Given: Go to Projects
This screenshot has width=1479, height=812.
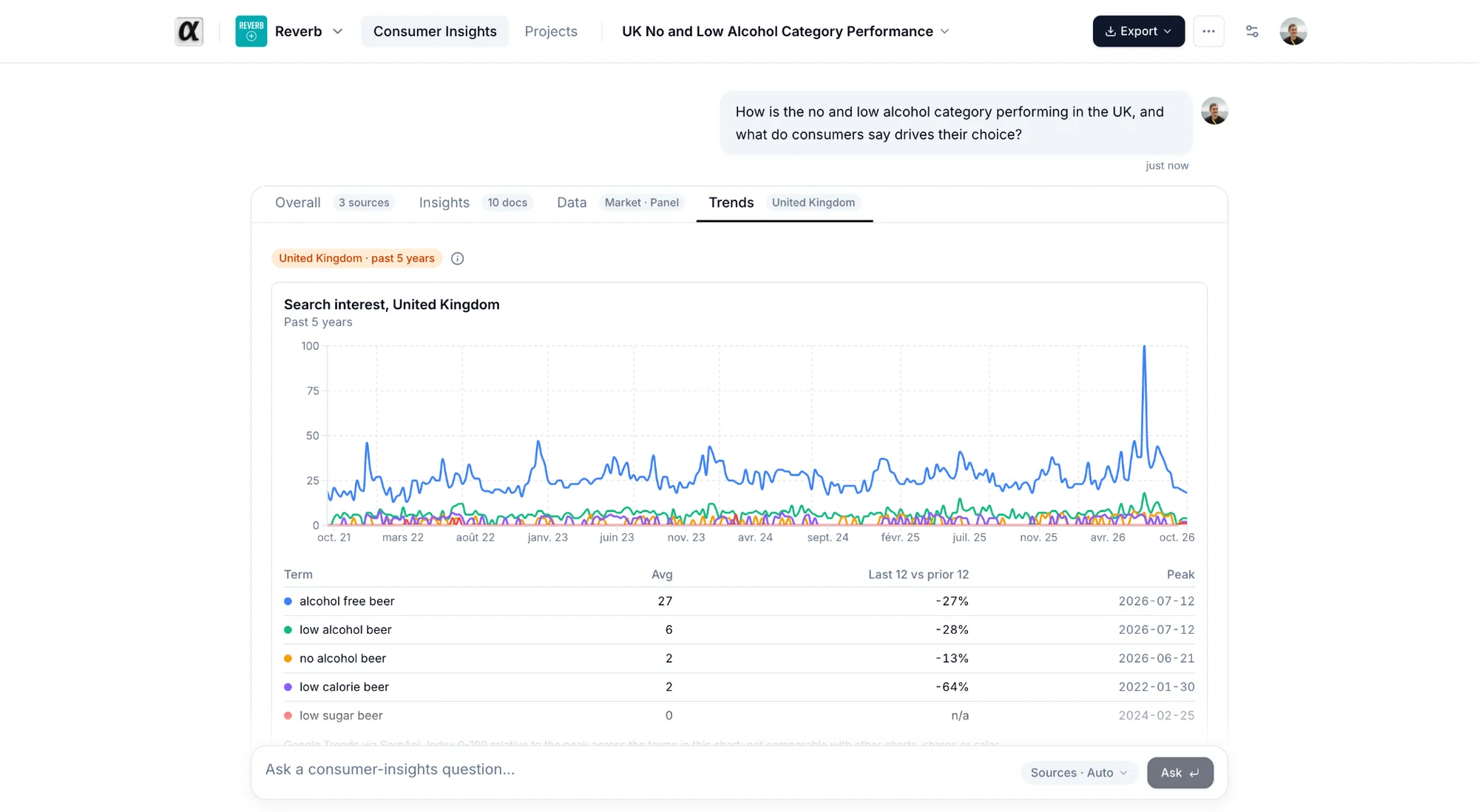Looking at the screenshot, I should point(551,31).
